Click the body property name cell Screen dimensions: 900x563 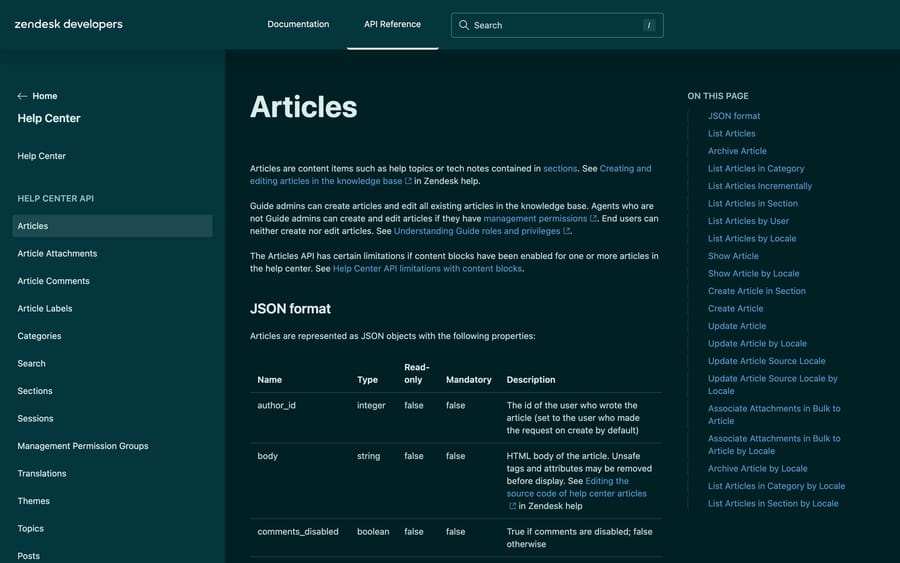tap(267, 456)
